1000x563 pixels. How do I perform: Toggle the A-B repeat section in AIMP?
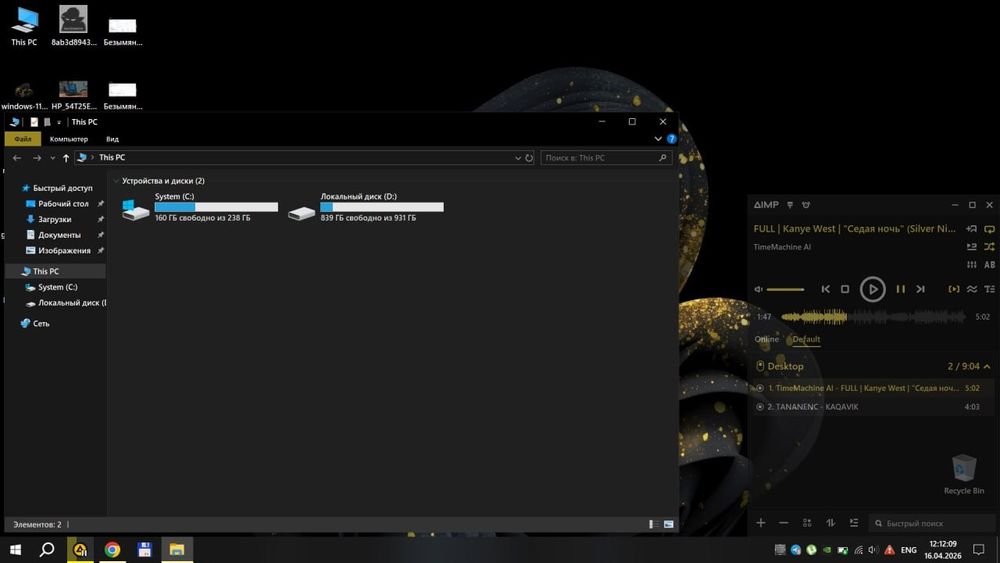point(989,265)
